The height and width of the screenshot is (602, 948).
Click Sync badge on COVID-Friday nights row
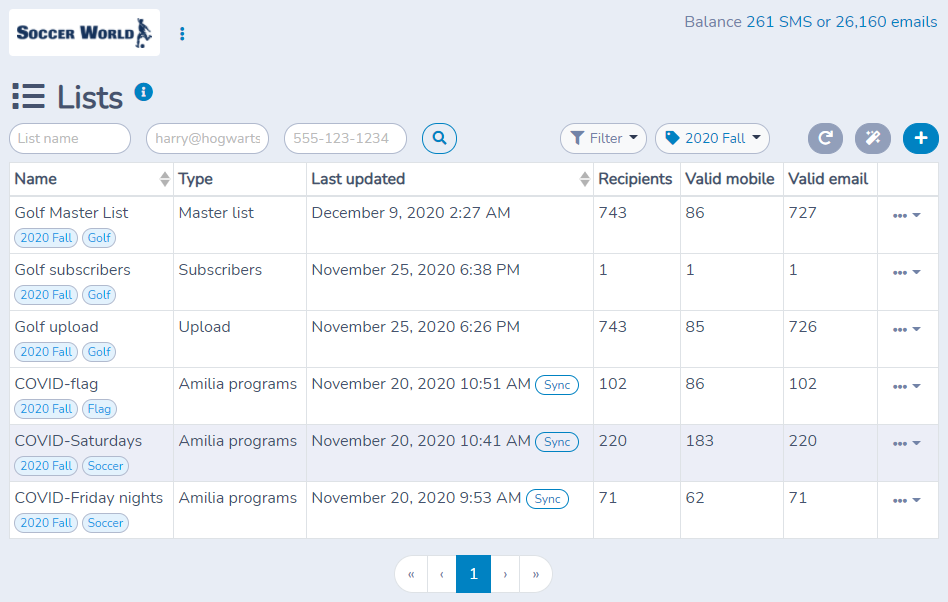(547, 499)
